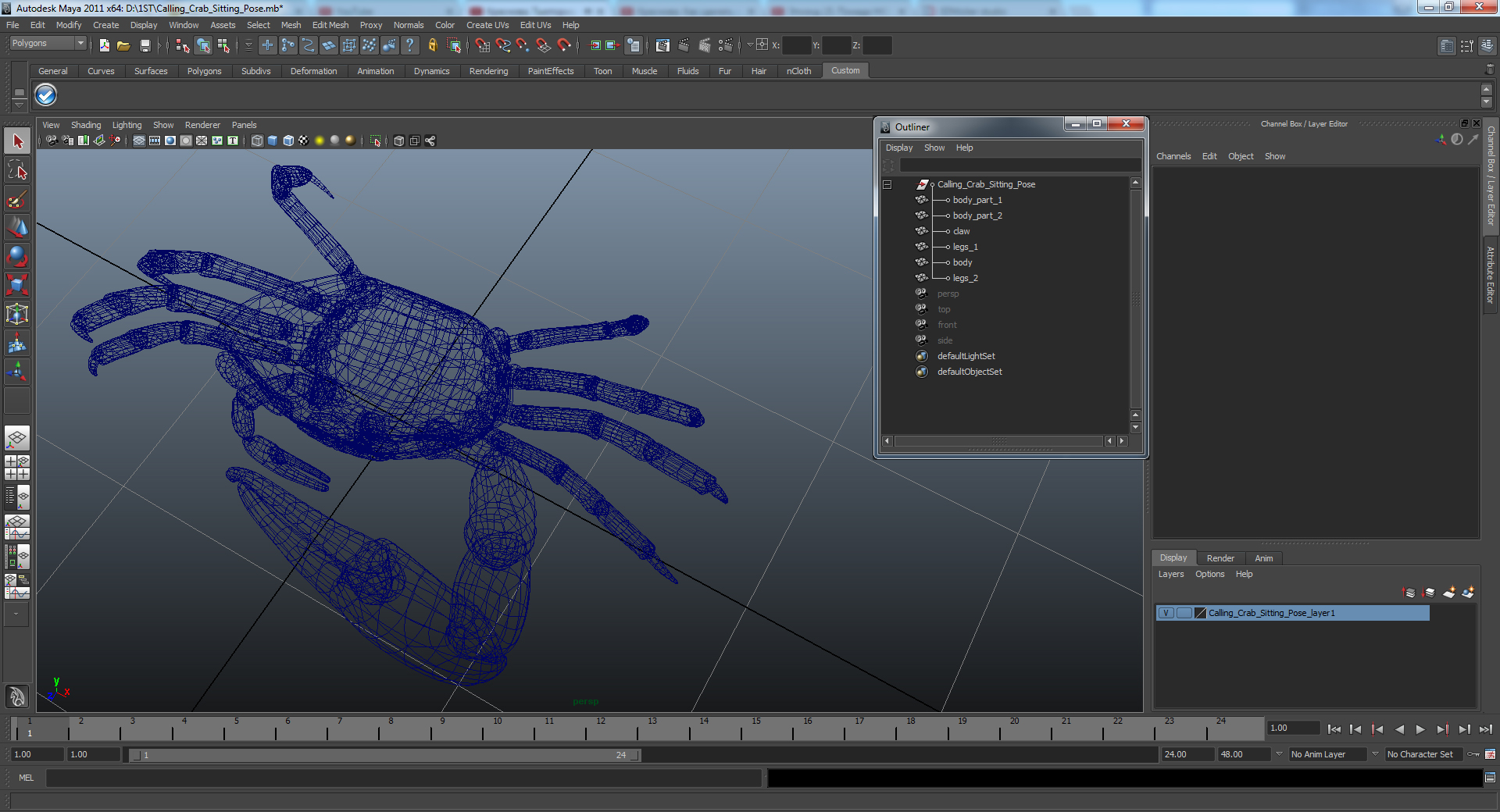Save the scene with the disk icon
Screen dimensions: 1500x812
tap(145, 45)
